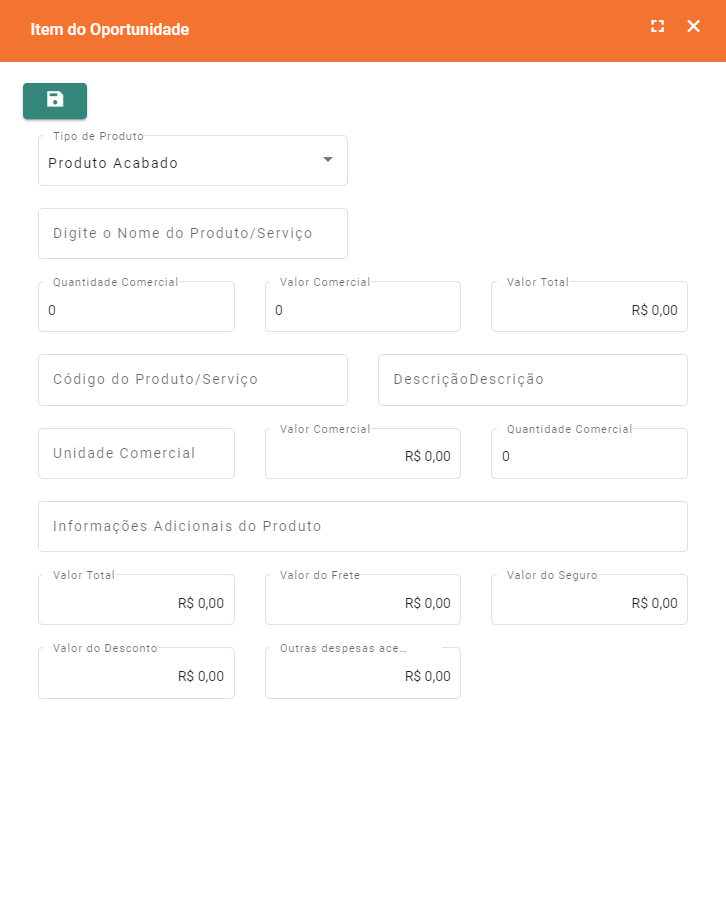Focus the Informações Adicionais do Produto field

tap(362, 526)
